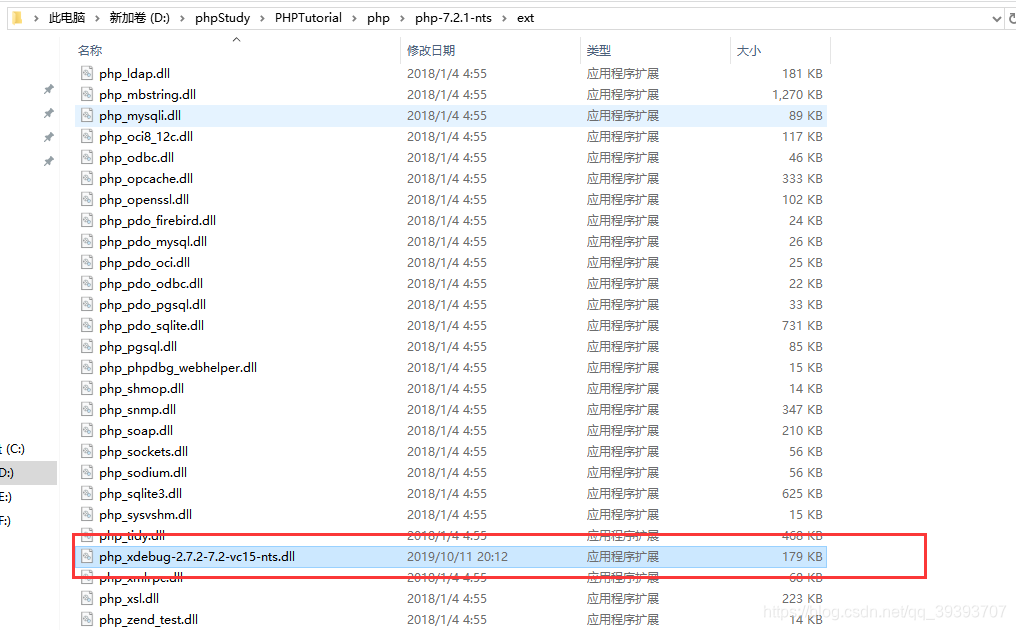The height and width of the screenshot is (630, 1016).
Task: Select F:) drive in navigation pane
Action: (6, 520)
